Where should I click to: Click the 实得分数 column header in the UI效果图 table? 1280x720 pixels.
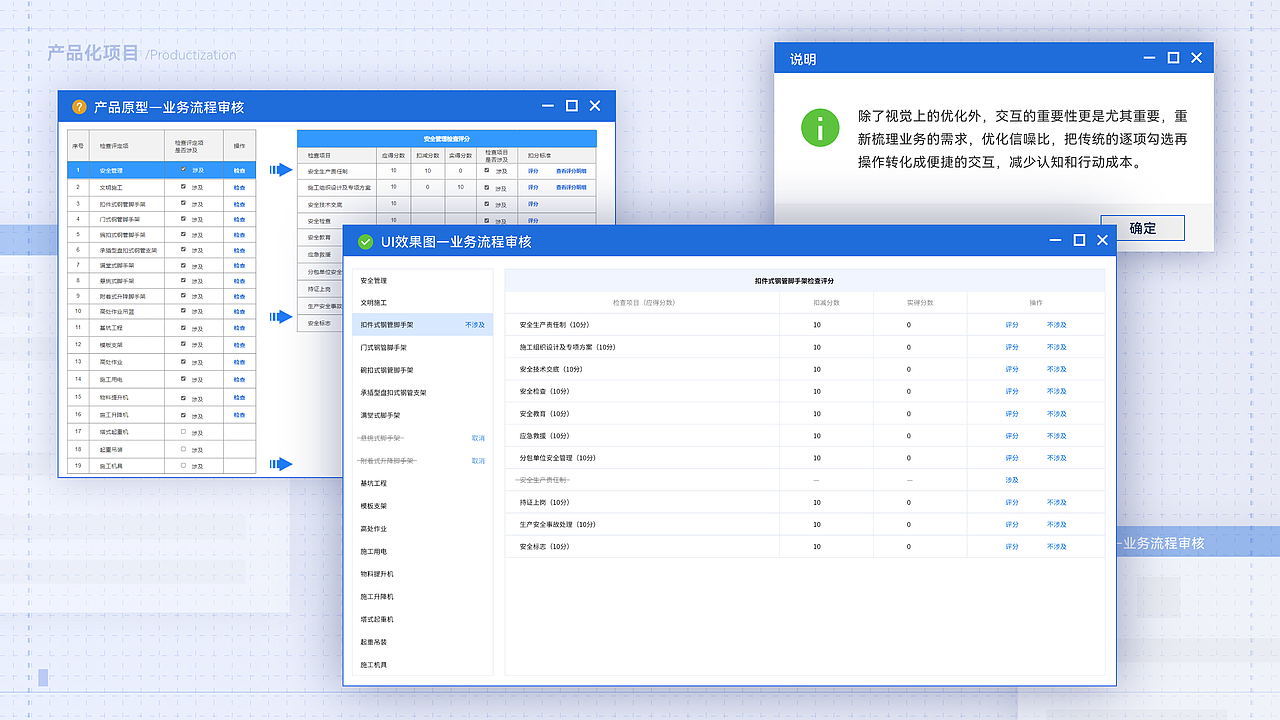(919, 302)
